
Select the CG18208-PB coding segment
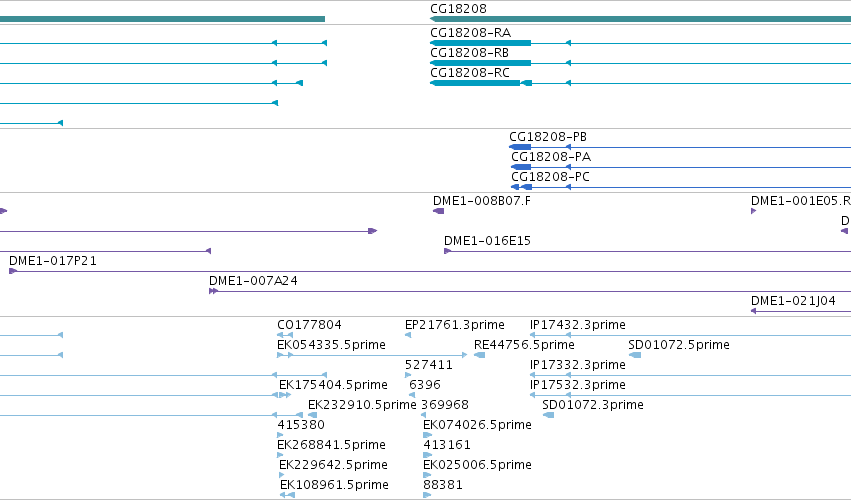click(x=520, y=147)
